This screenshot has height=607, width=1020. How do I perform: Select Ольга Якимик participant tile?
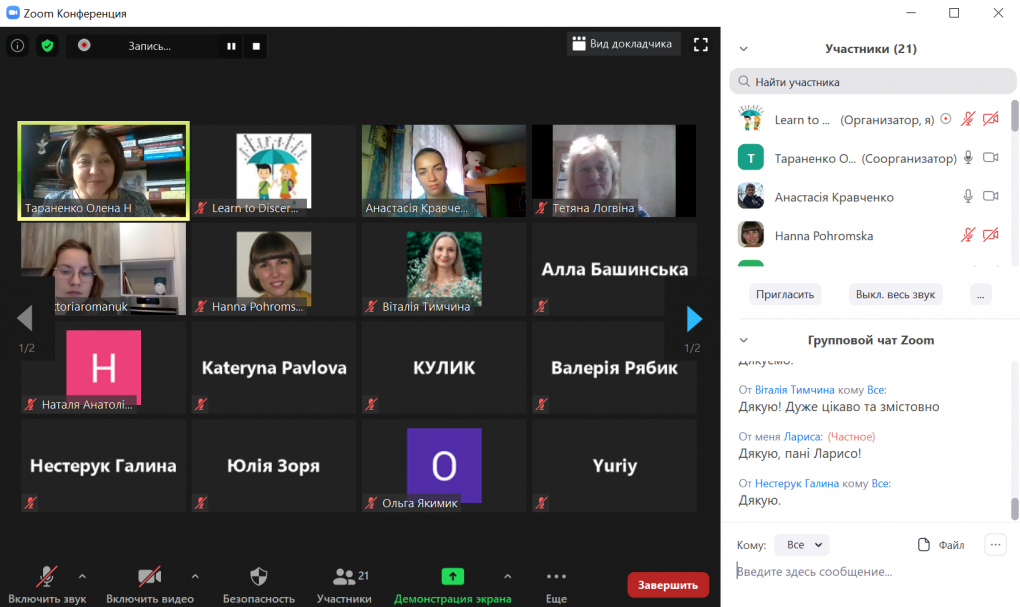444,465
